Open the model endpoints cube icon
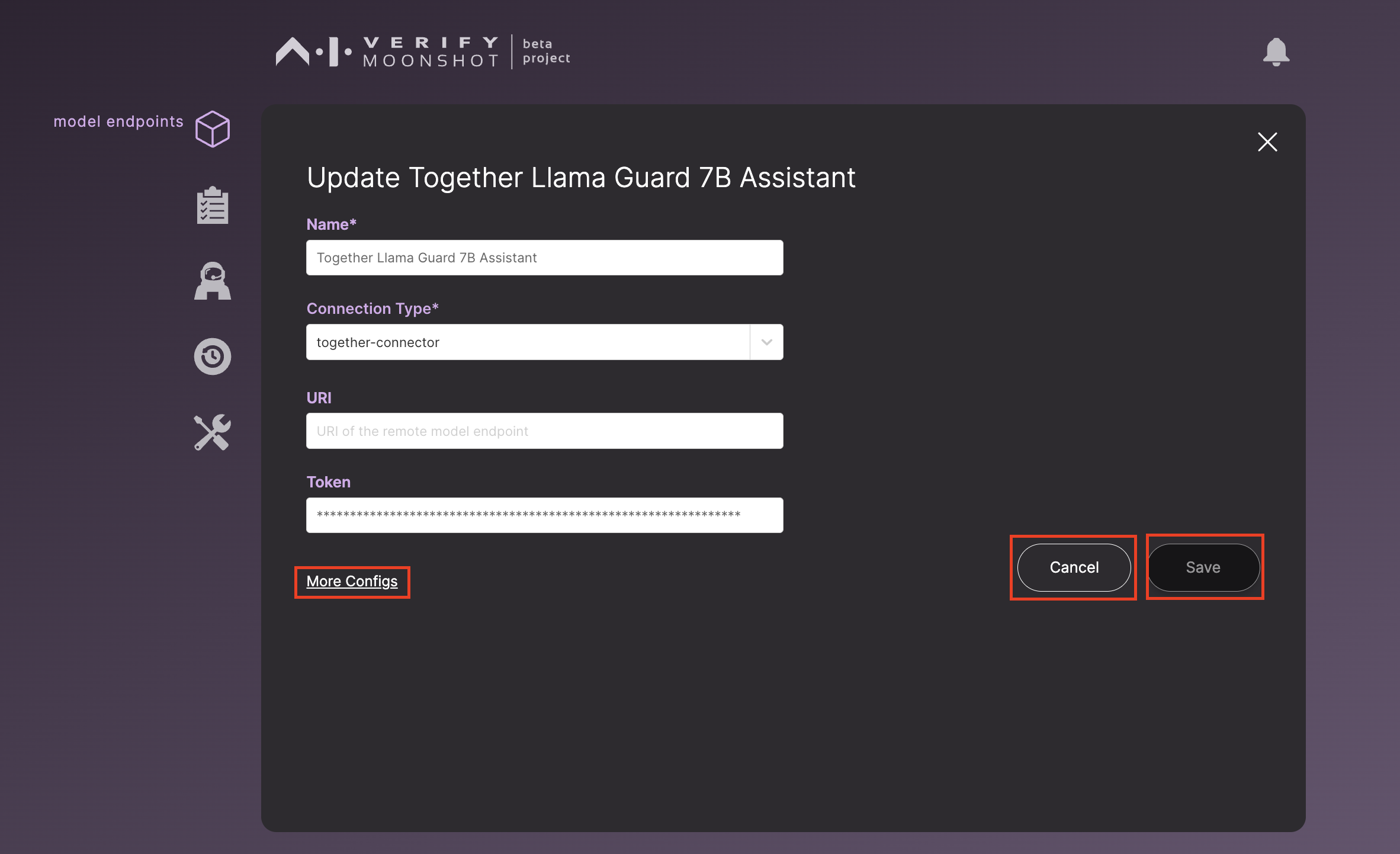Screen dimensions: 1400x854 coord(213,129)
